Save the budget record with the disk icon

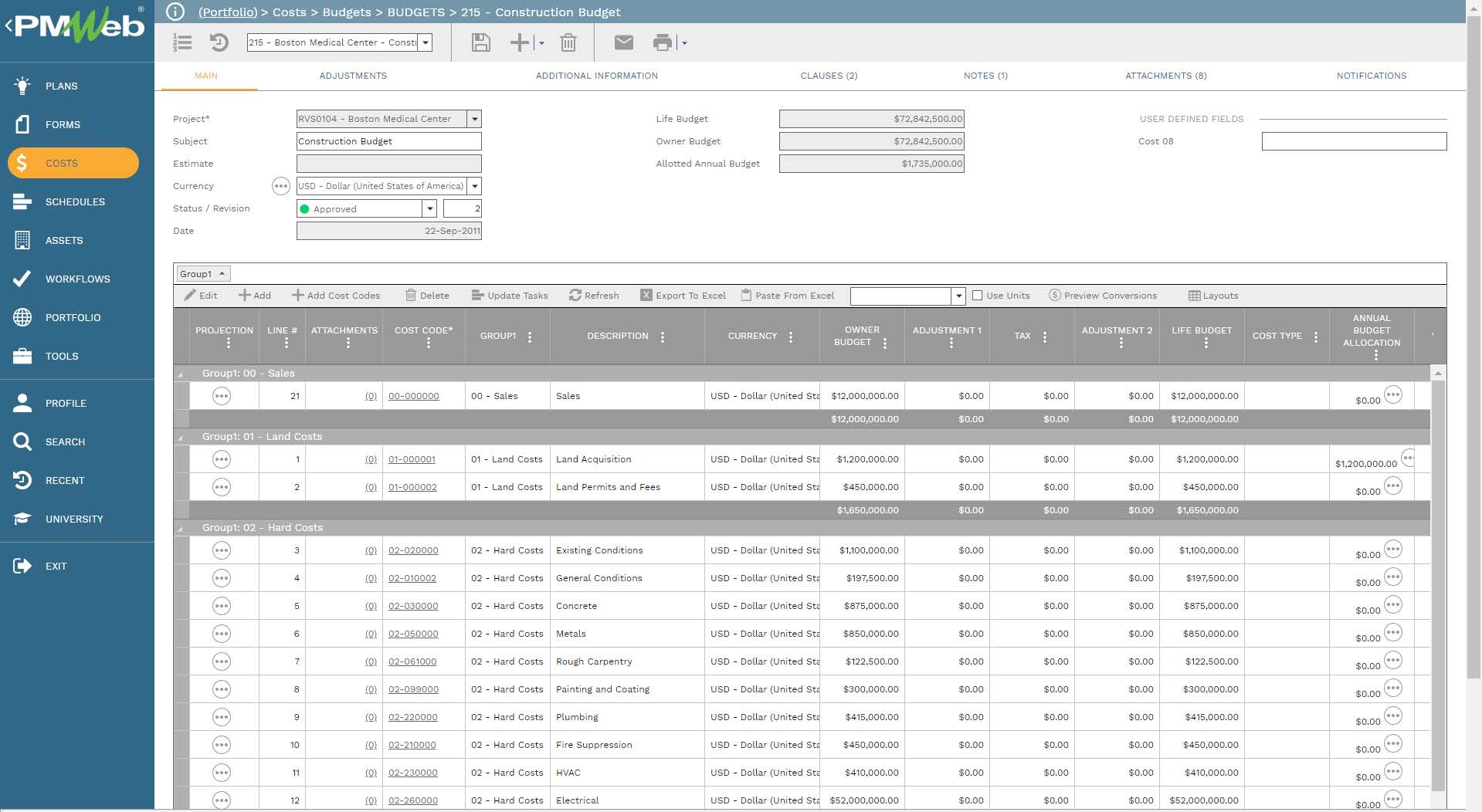[x=481, y=42]
